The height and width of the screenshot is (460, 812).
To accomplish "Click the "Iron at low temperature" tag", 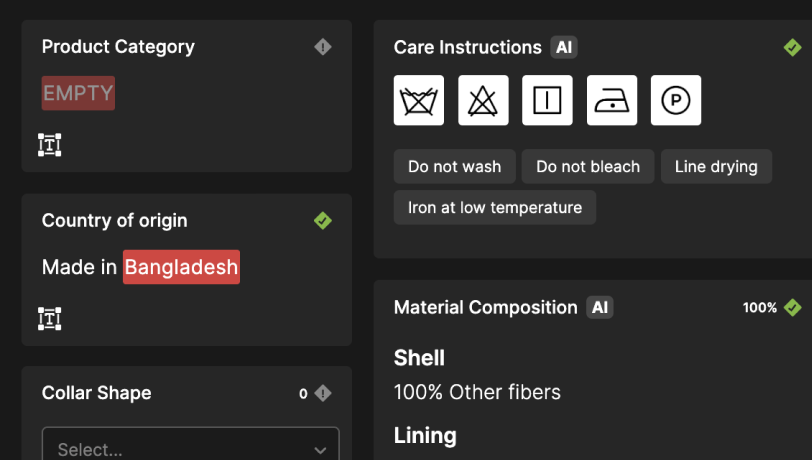I will click(x=495, y=208).
